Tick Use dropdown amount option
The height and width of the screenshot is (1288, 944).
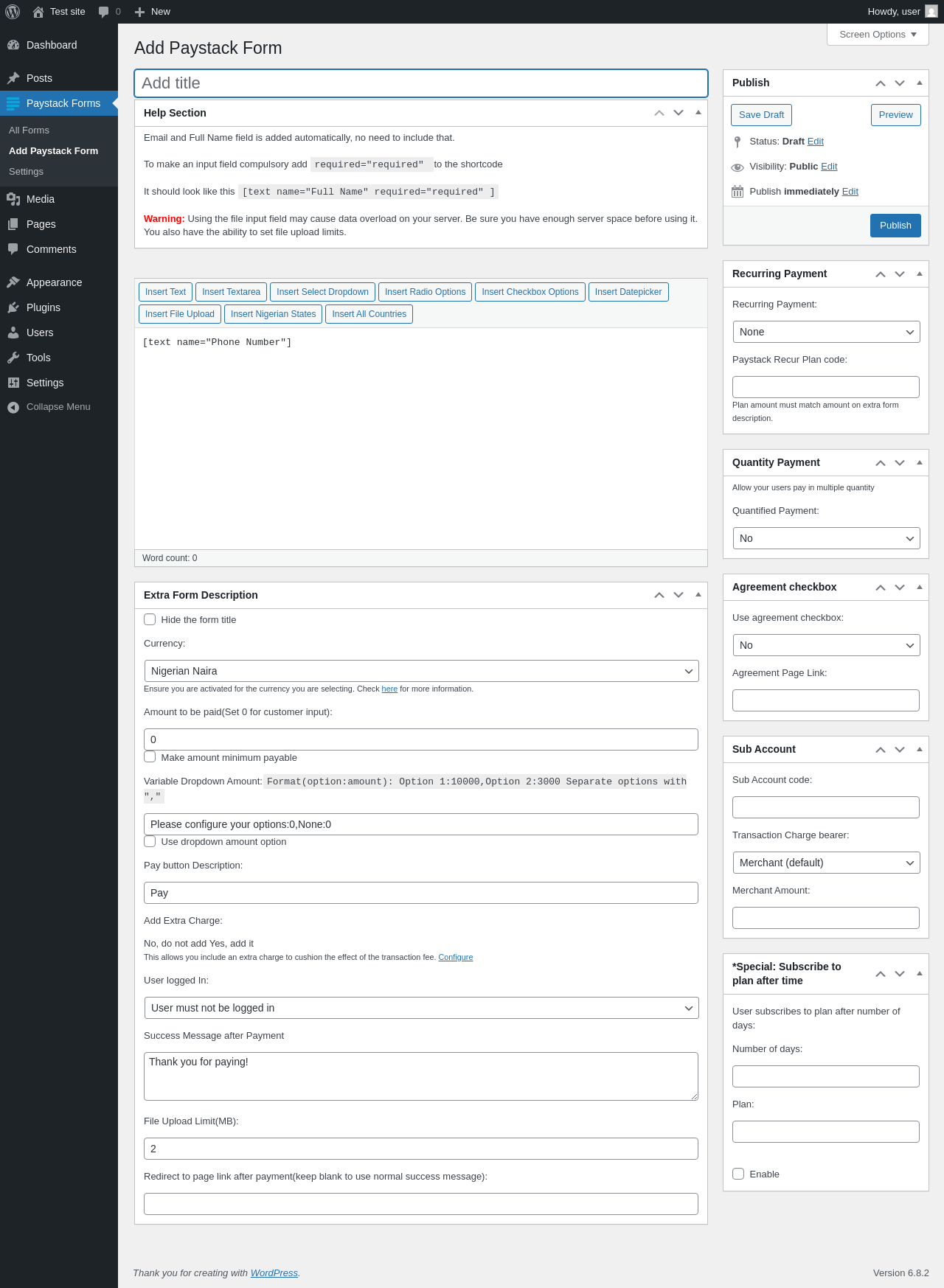pos(150,841)
